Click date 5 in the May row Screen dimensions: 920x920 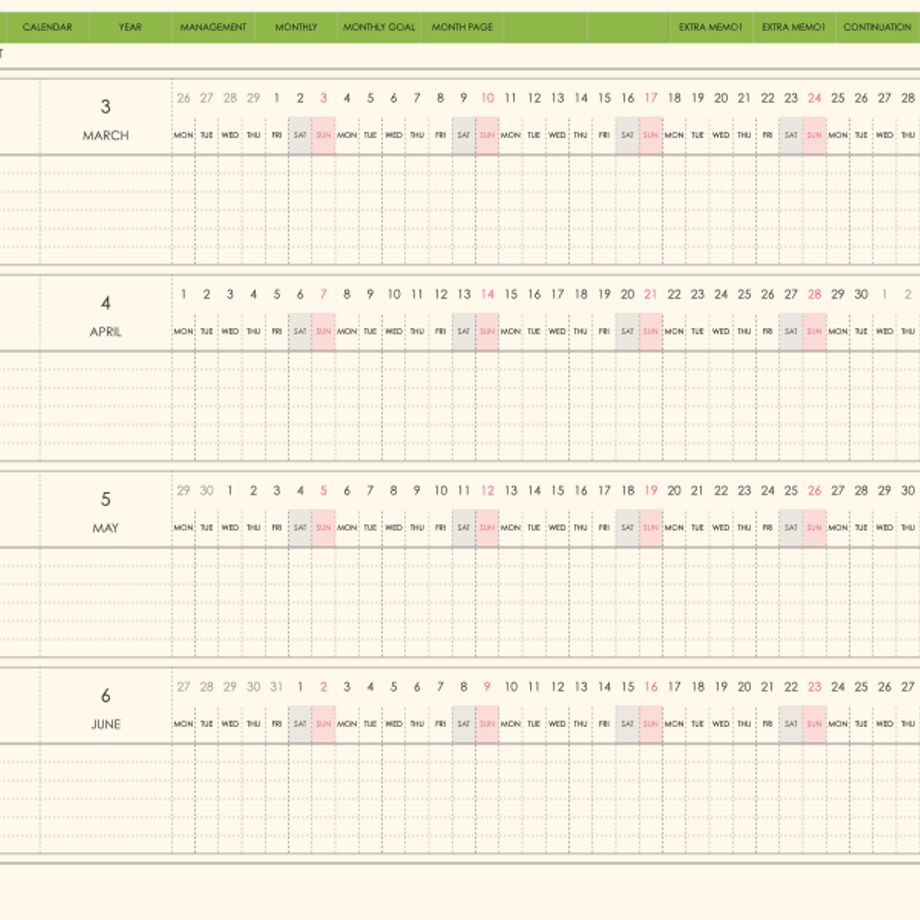[323, 491]
